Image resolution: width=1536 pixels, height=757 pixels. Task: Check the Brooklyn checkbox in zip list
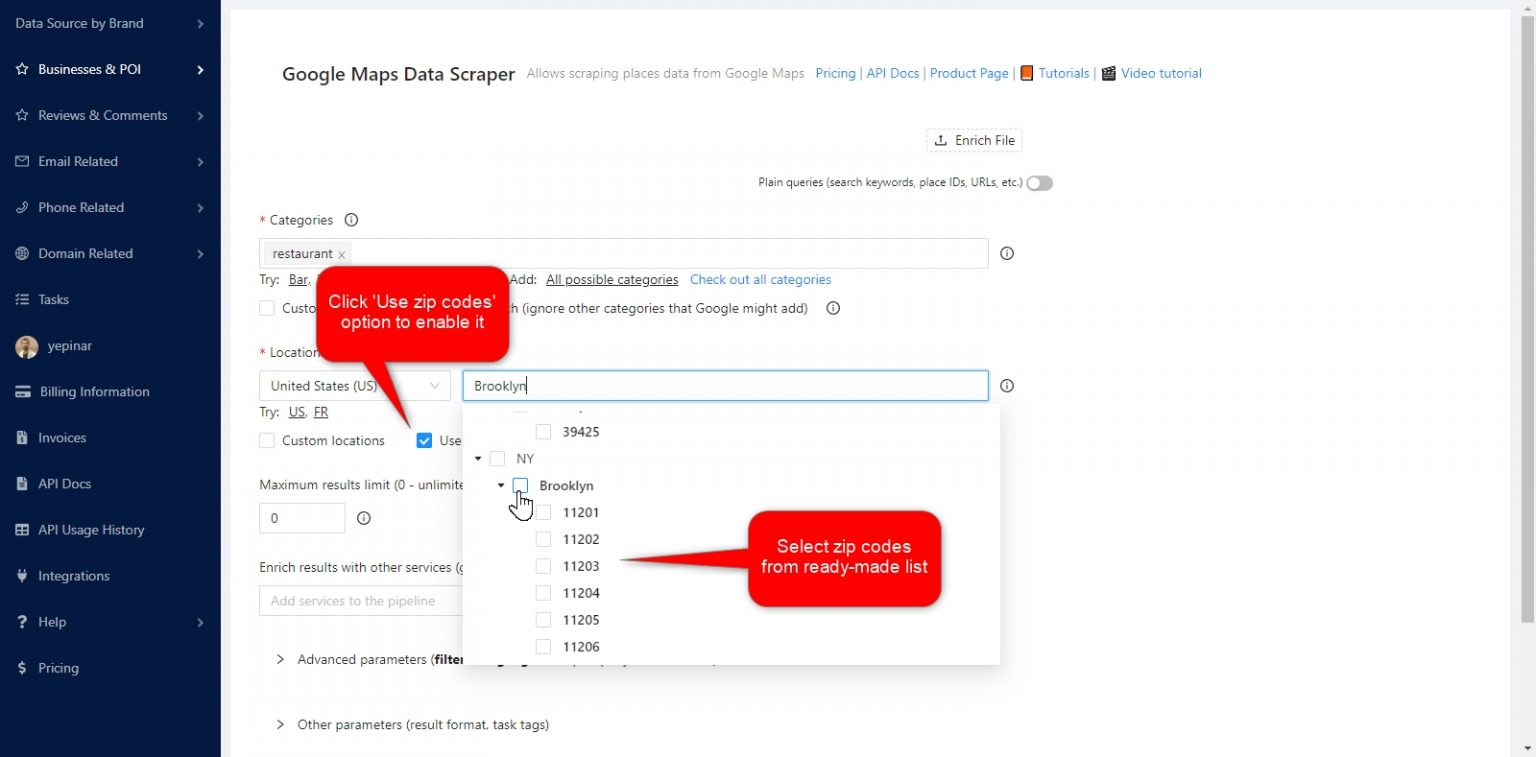coord(520,485)
